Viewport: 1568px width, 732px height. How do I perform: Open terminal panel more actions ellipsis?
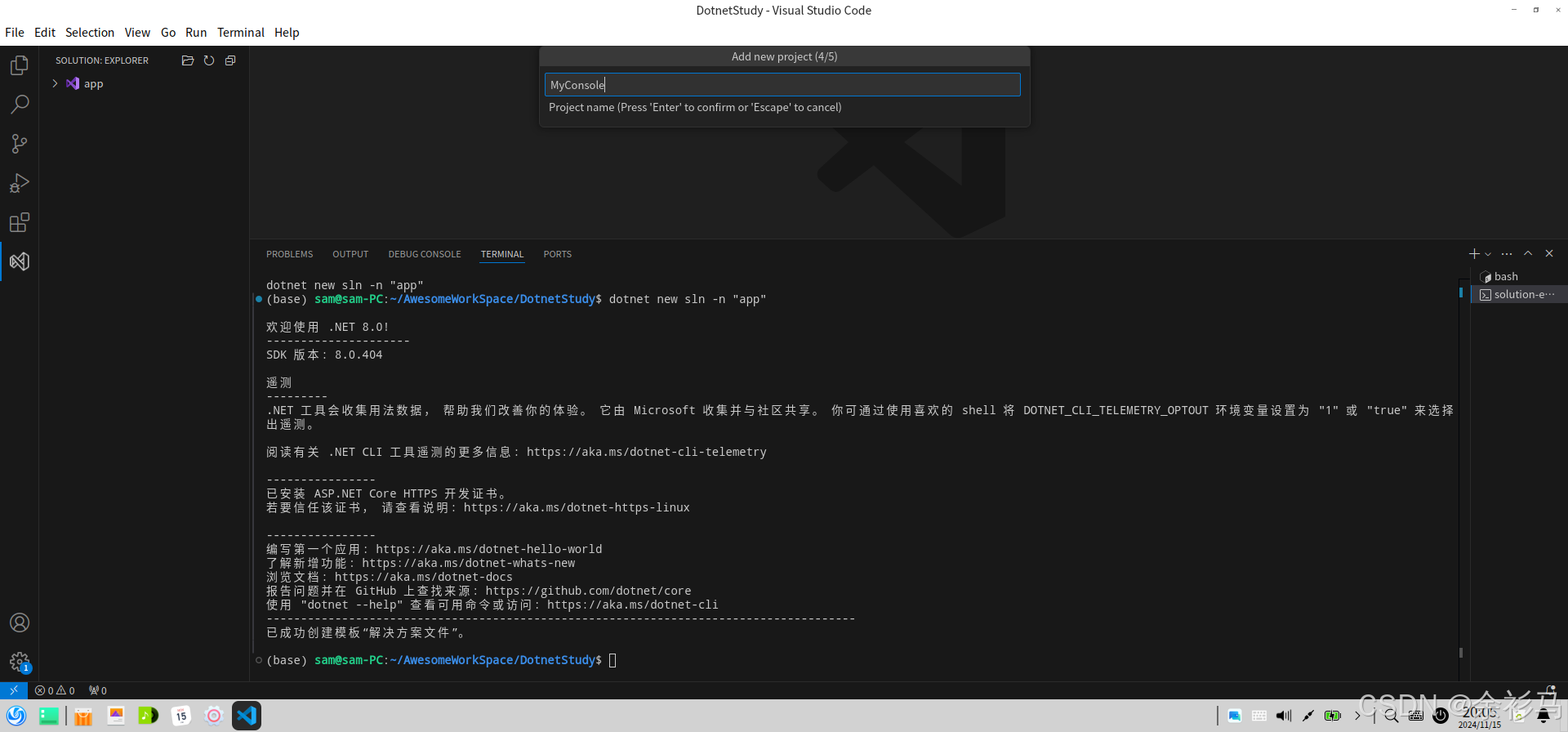click(x=1507, y=254)
